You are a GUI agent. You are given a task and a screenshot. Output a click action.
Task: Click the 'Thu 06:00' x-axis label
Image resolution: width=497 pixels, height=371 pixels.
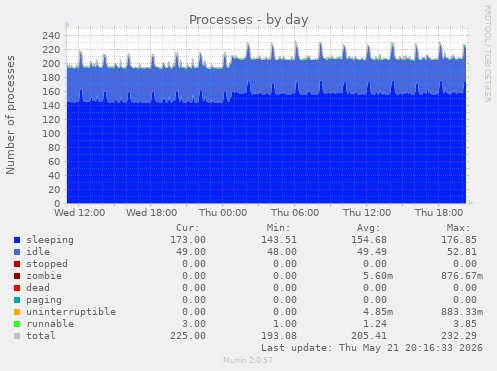click(x=295, y=213)
